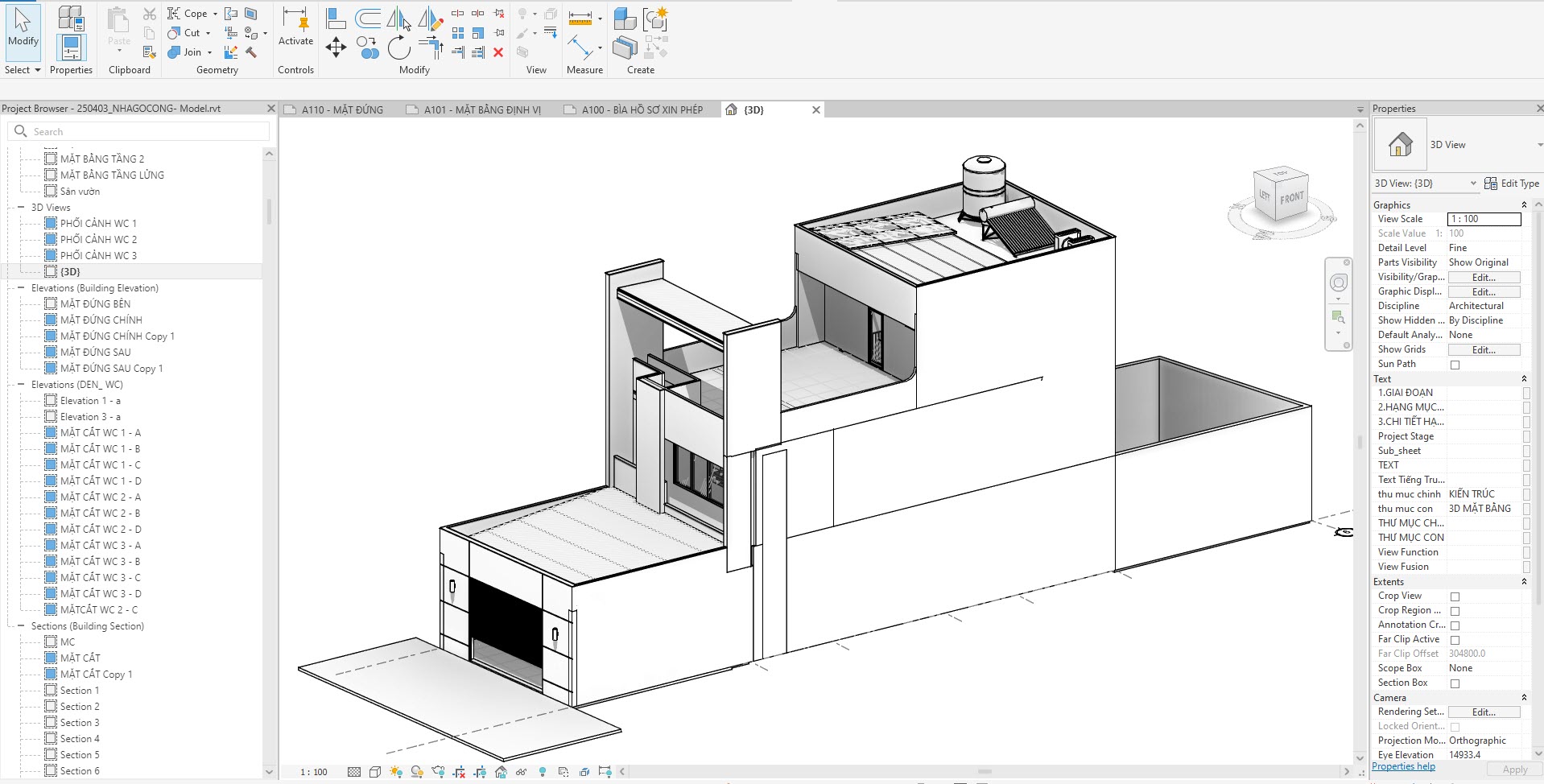Click the Demolish hammer icon

point(251,52)
